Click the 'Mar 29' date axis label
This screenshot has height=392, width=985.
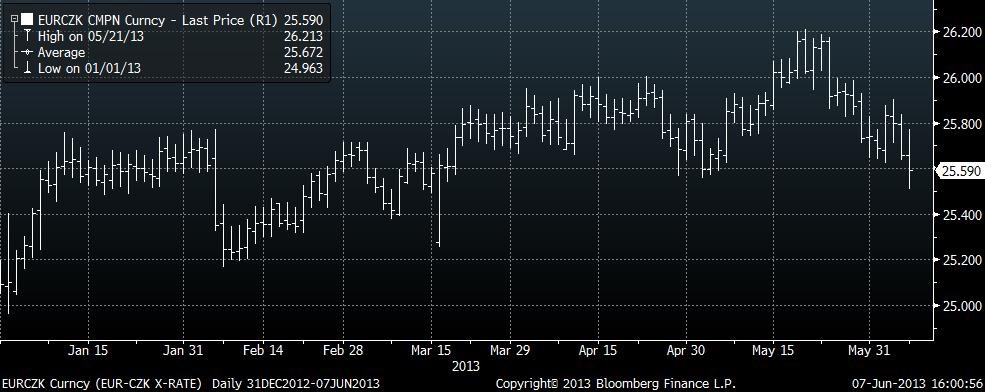tap(509, 351)
